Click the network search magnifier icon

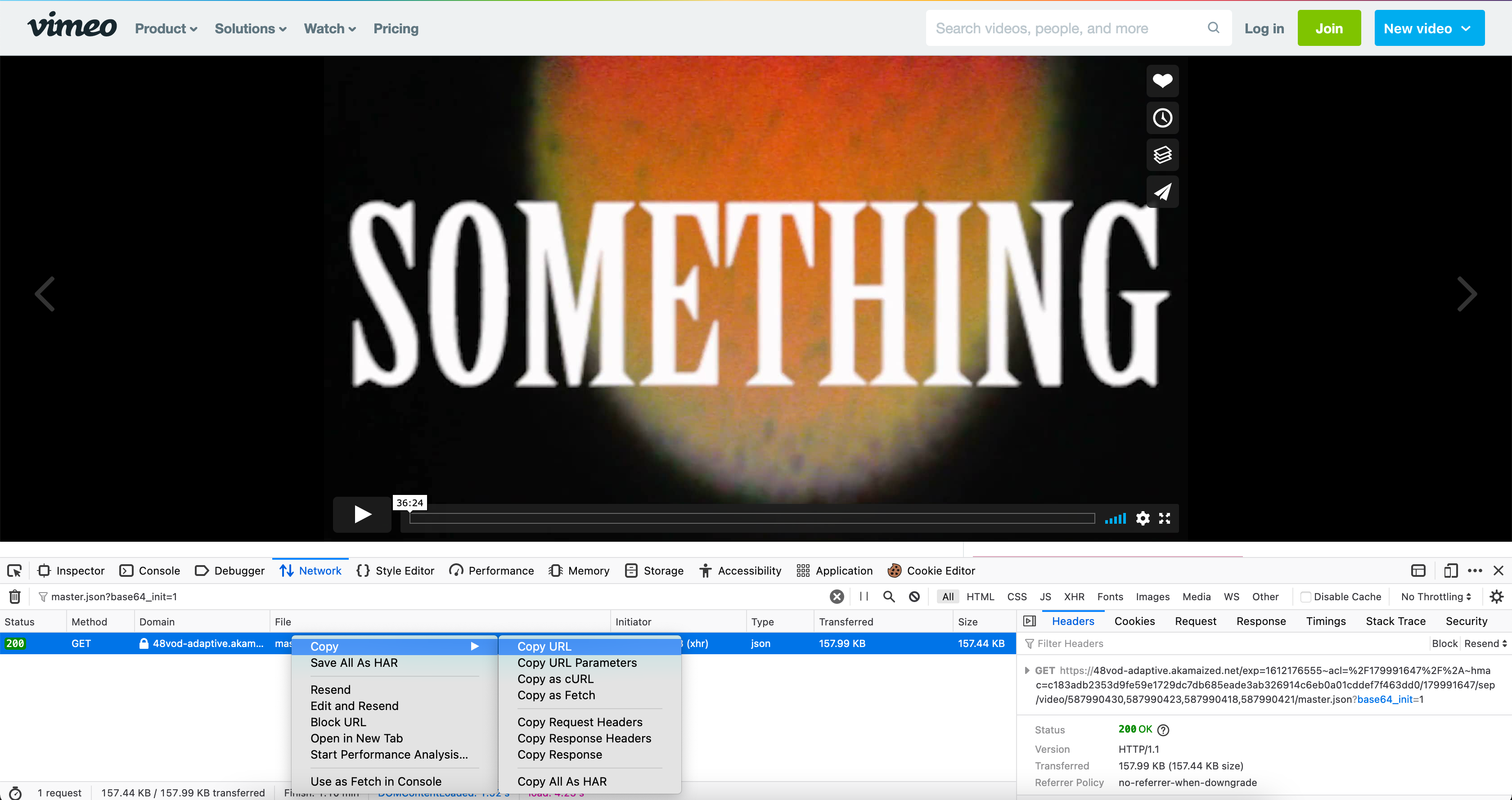coord(889,596)
